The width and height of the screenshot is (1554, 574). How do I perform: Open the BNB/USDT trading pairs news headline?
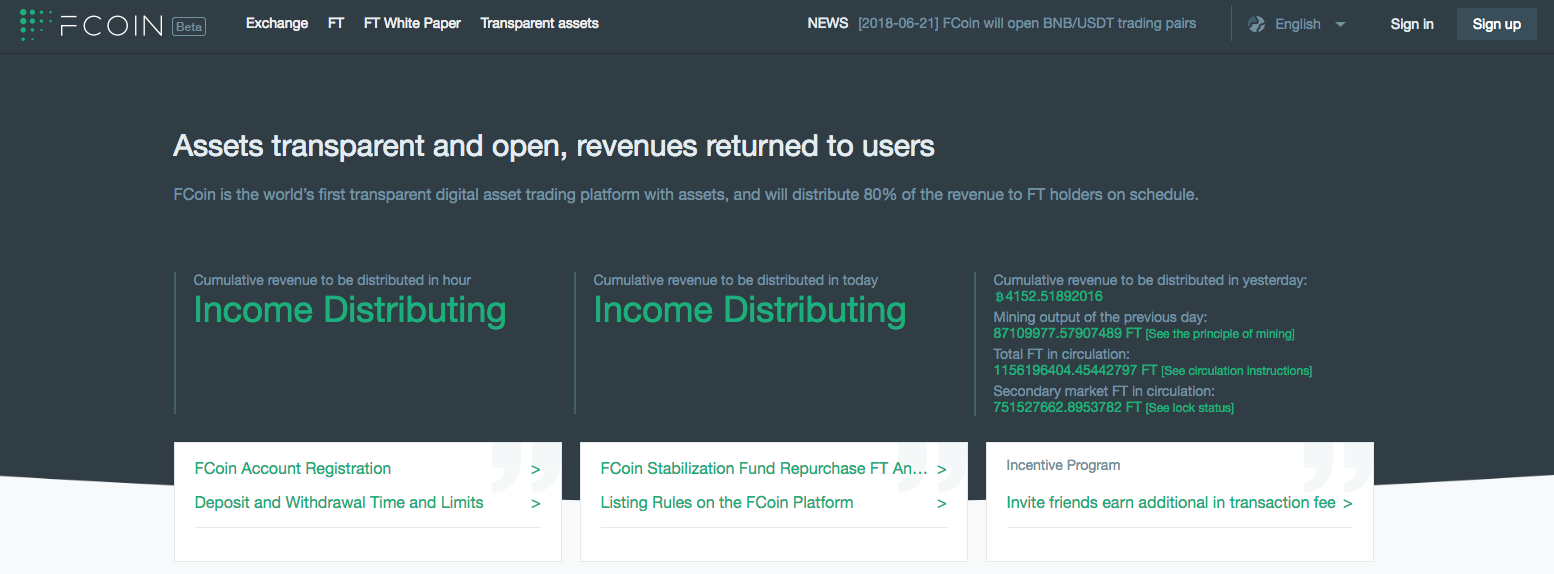point(1027,23)
